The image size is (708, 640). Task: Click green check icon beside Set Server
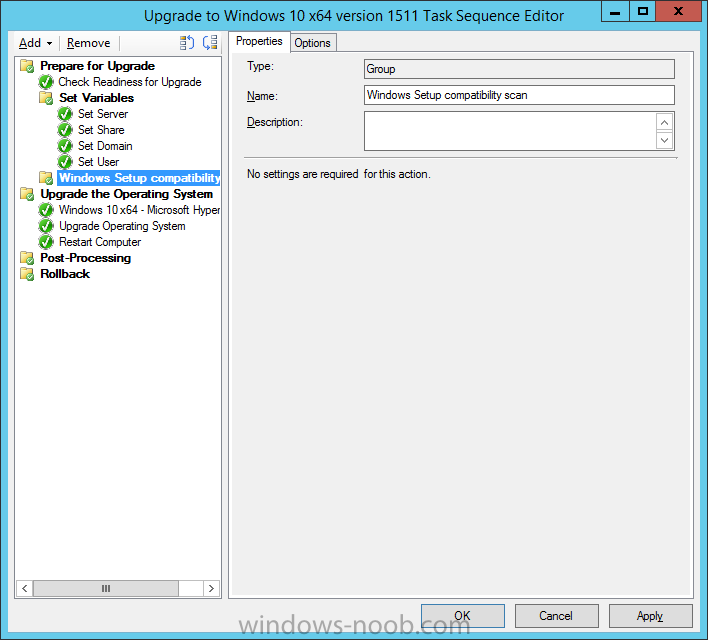pos(65,114)
